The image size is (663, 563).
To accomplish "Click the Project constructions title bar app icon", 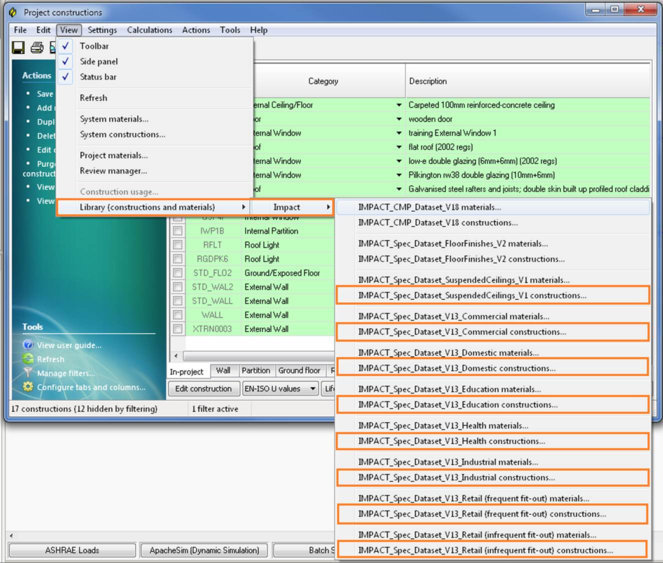I will tap(12, 12).
